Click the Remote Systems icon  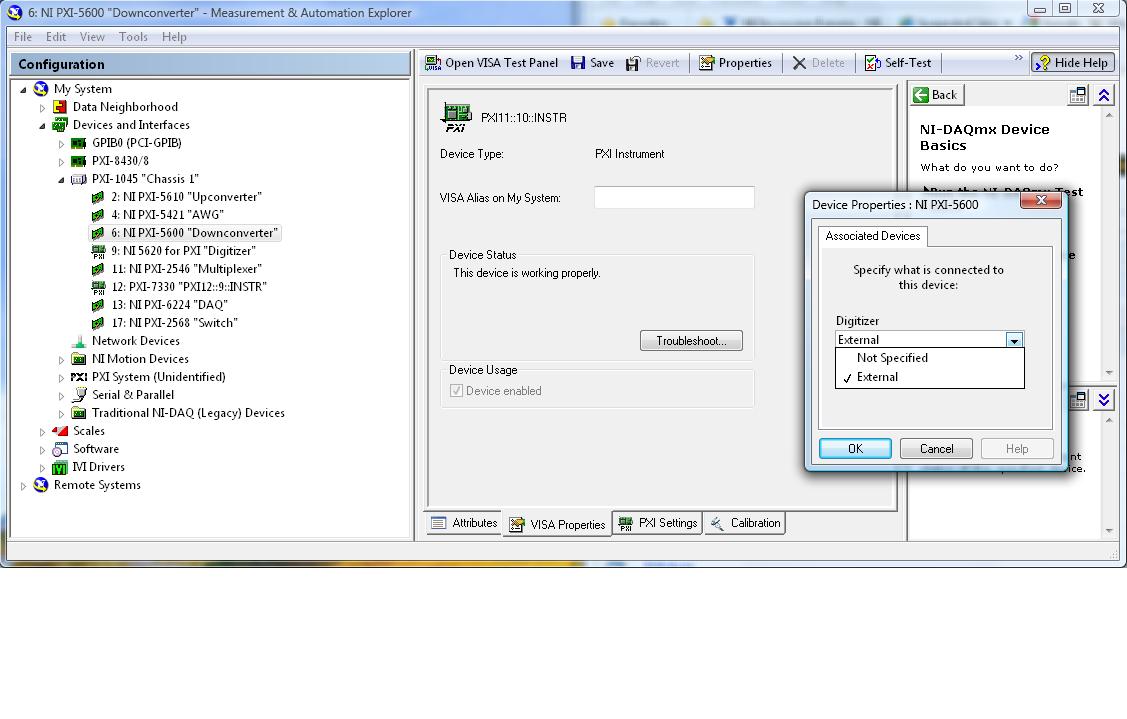click(41, 485)
